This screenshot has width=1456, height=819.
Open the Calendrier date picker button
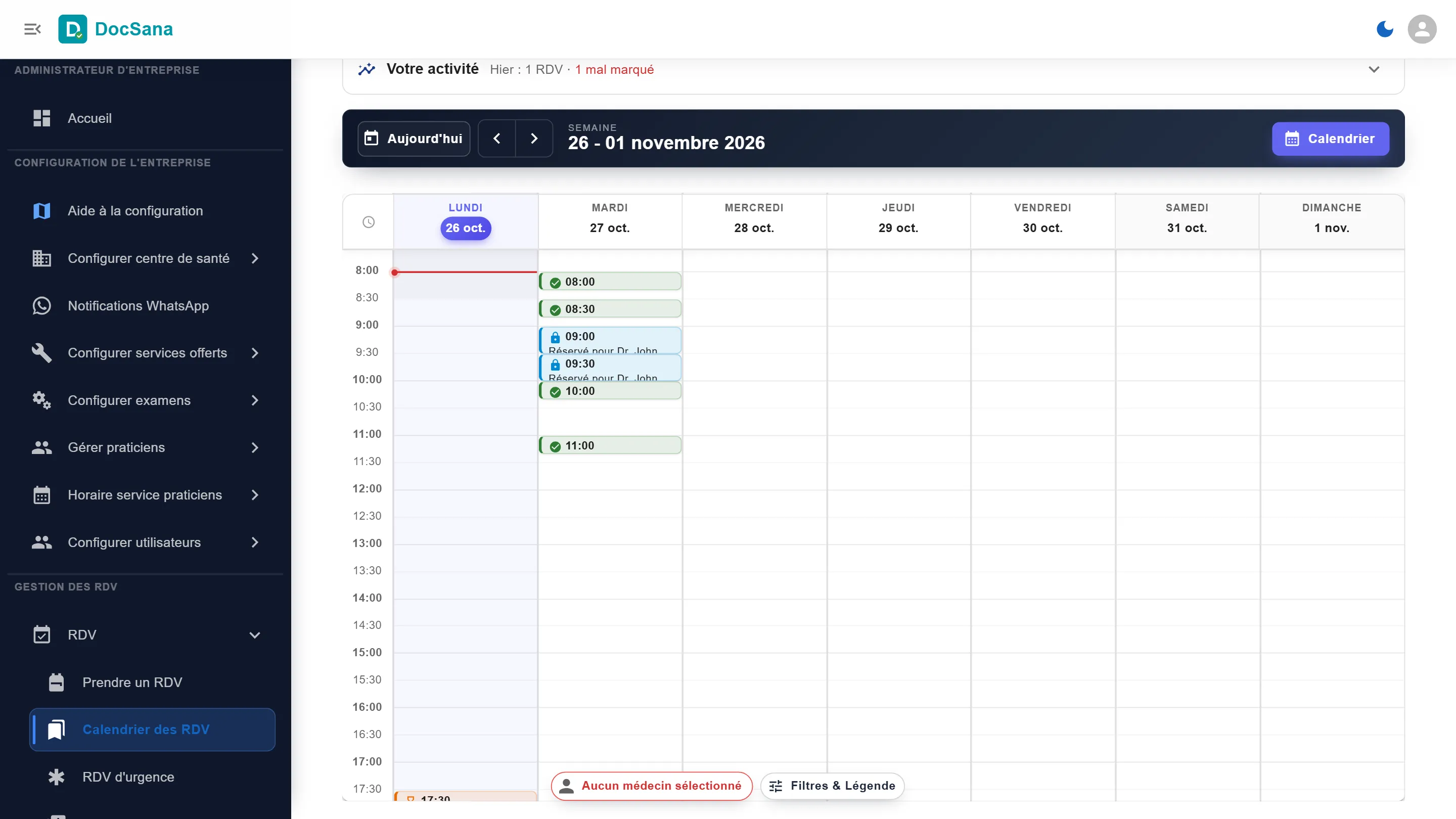[x=1330, y=139]
